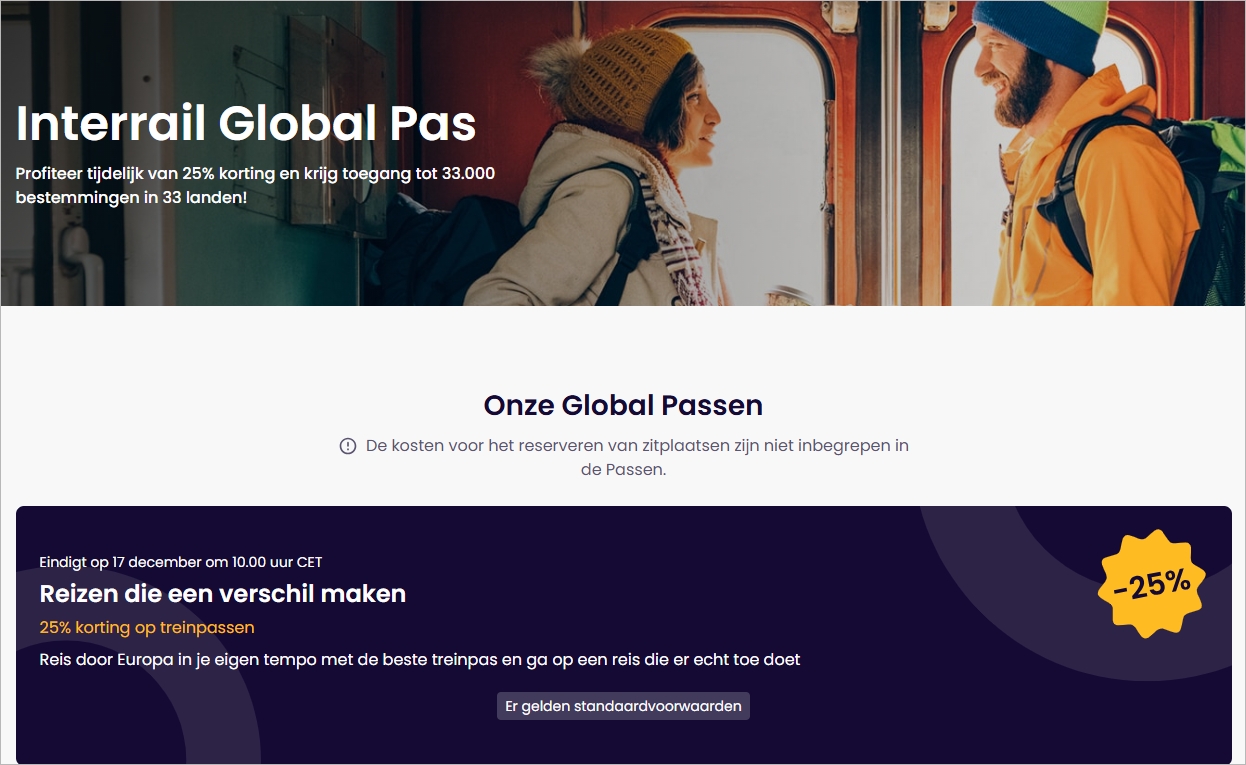1246x765 pixels.
Task: Click the yellow -25% discount badge
Action: click(1151, 584)
